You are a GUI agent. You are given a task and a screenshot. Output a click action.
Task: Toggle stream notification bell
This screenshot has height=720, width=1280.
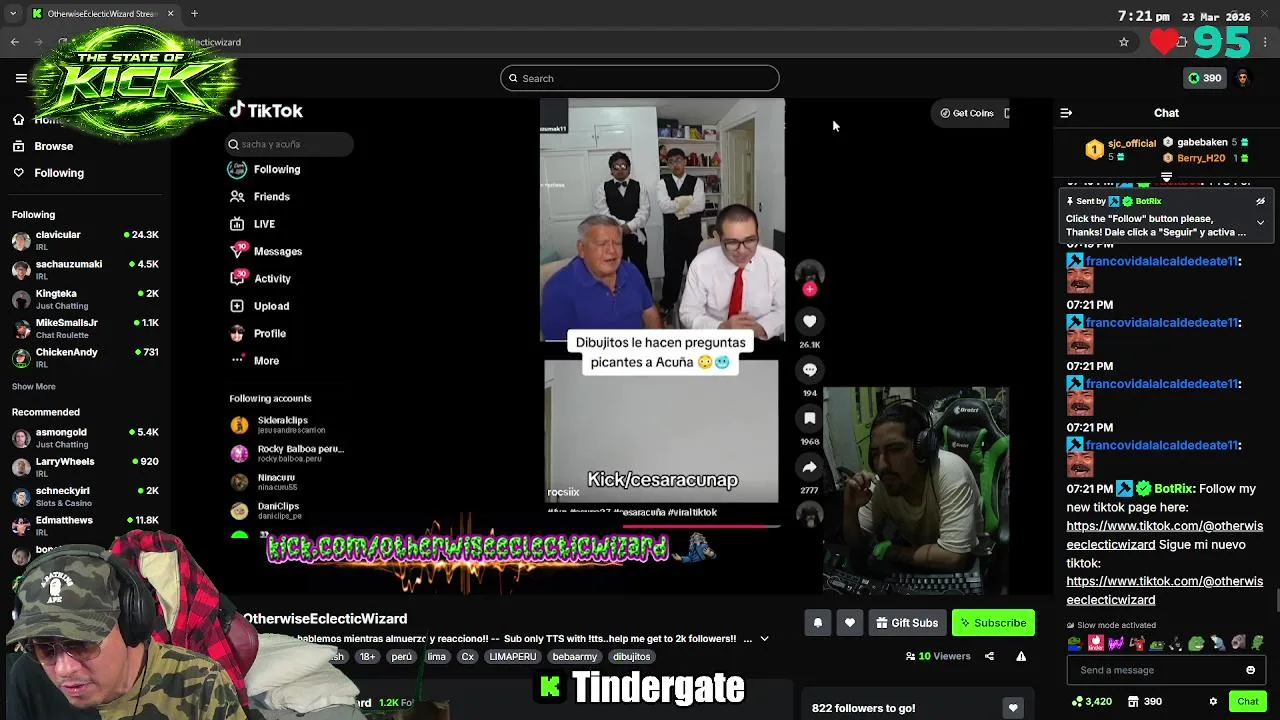click(x=818, y=623)
